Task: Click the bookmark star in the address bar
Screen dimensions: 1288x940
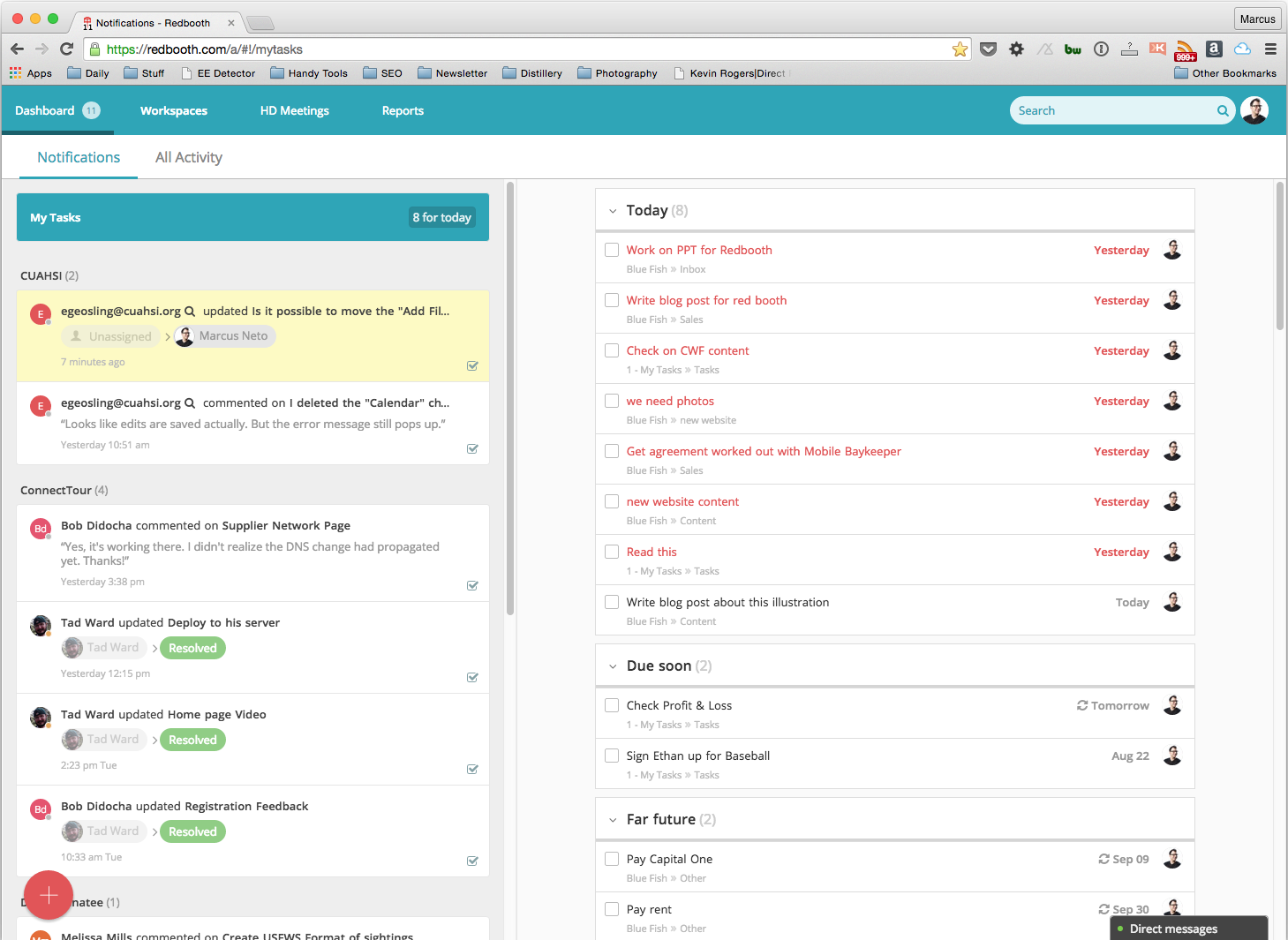Action: (960, 49)
